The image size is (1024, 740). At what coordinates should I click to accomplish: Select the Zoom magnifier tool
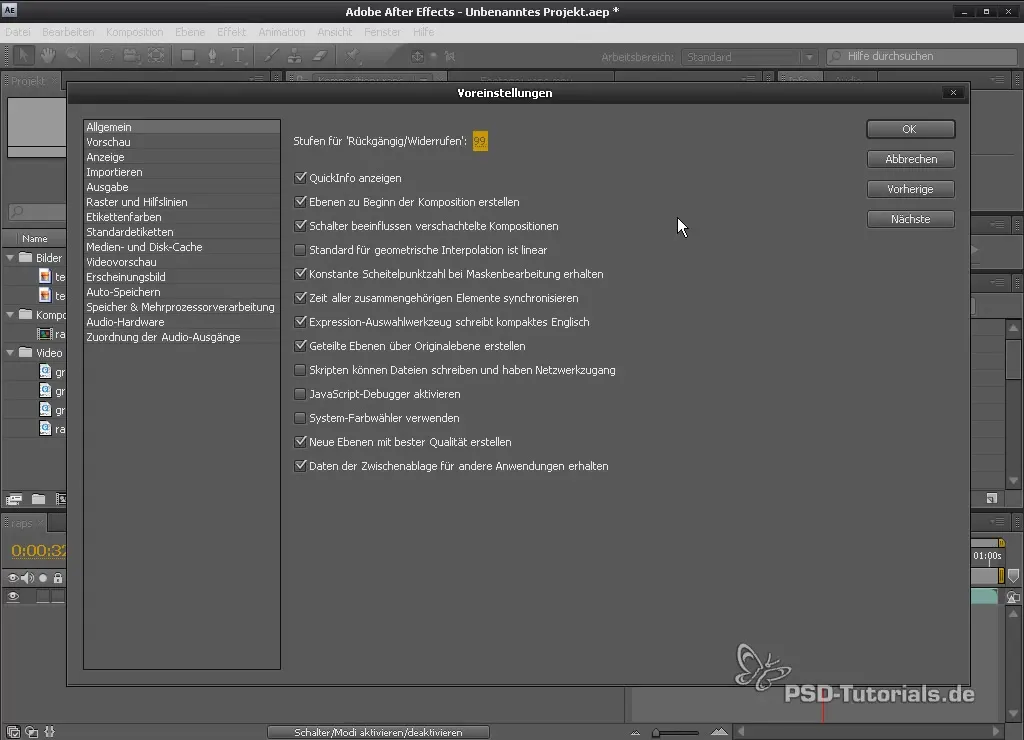[73, 56]
